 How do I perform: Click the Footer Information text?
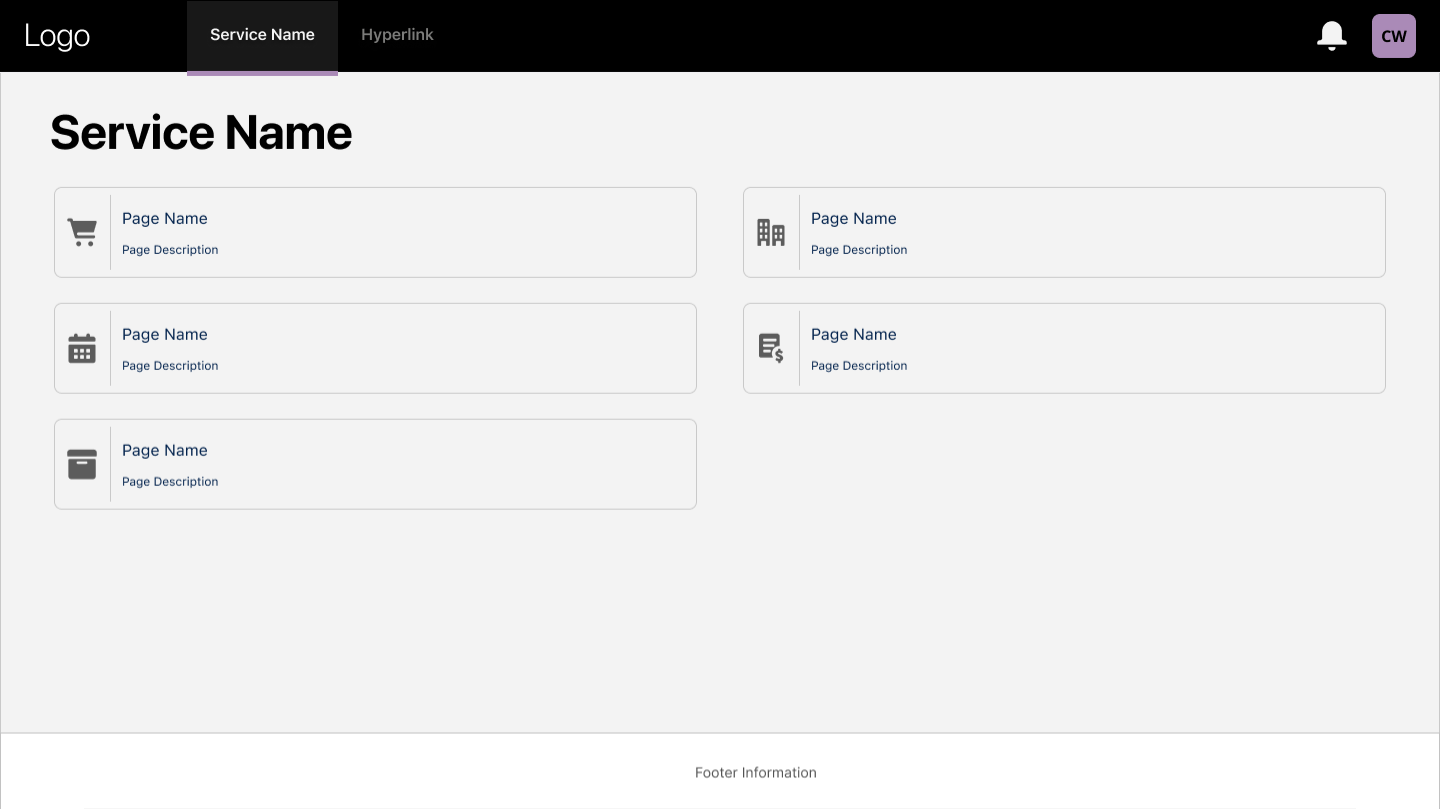click(x=756, y=773)
